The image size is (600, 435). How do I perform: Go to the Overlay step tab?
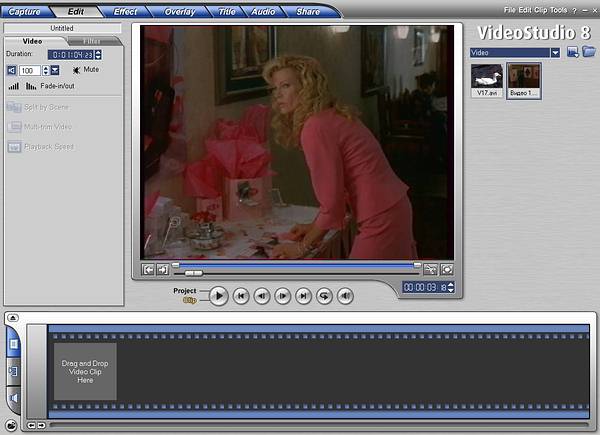click(179, 12)
